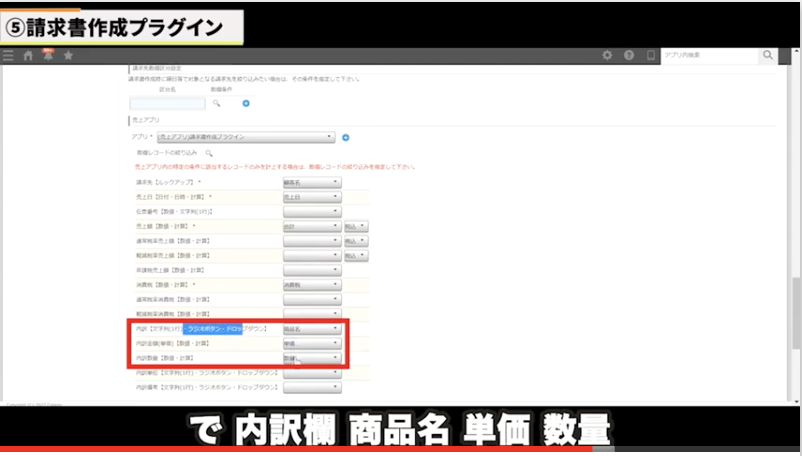Open the favorites star icon
The image size is (802, 456).
point(67,56)
